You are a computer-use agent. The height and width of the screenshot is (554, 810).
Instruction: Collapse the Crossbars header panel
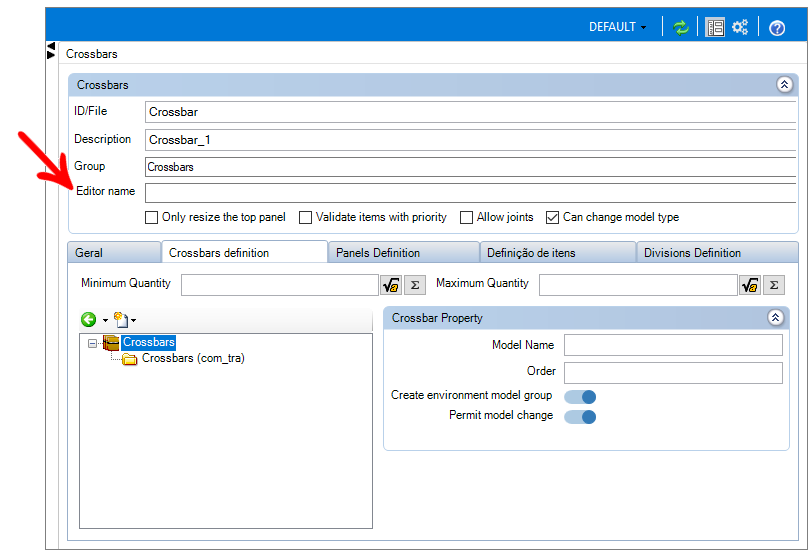tap(784, 84)
